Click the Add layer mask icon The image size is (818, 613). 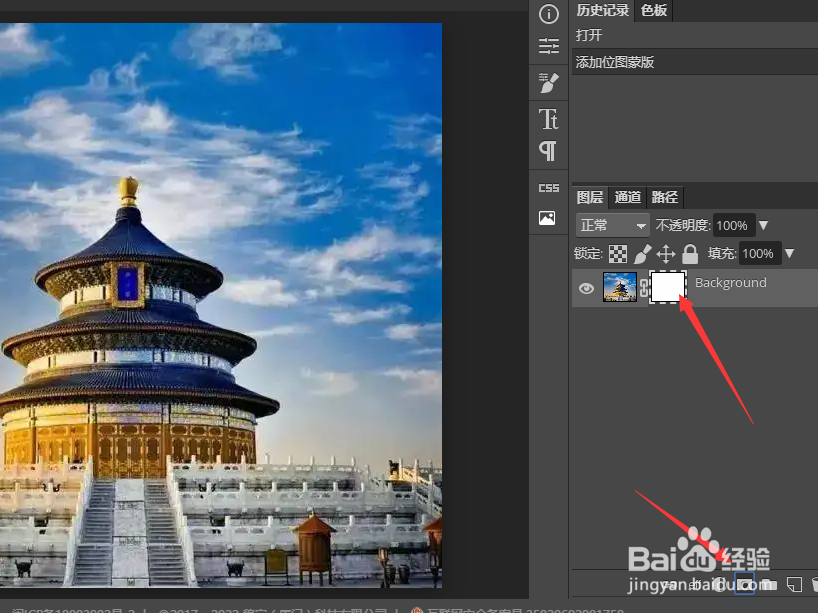point(745,584)
